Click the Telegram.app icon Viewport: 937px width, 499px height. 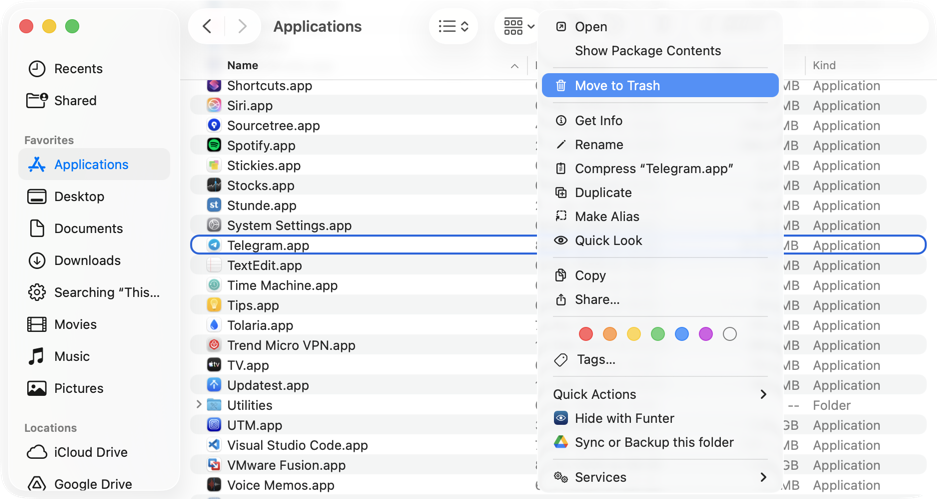tap(214, 245)
